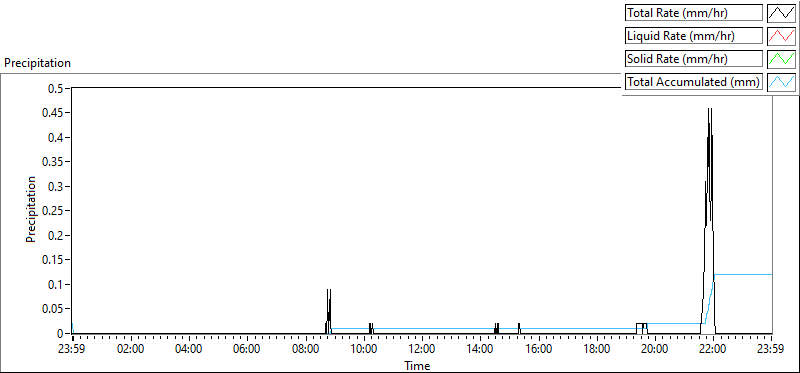Click the Total Rate black line icon
800x373 pixels.
tap(782, 13)
